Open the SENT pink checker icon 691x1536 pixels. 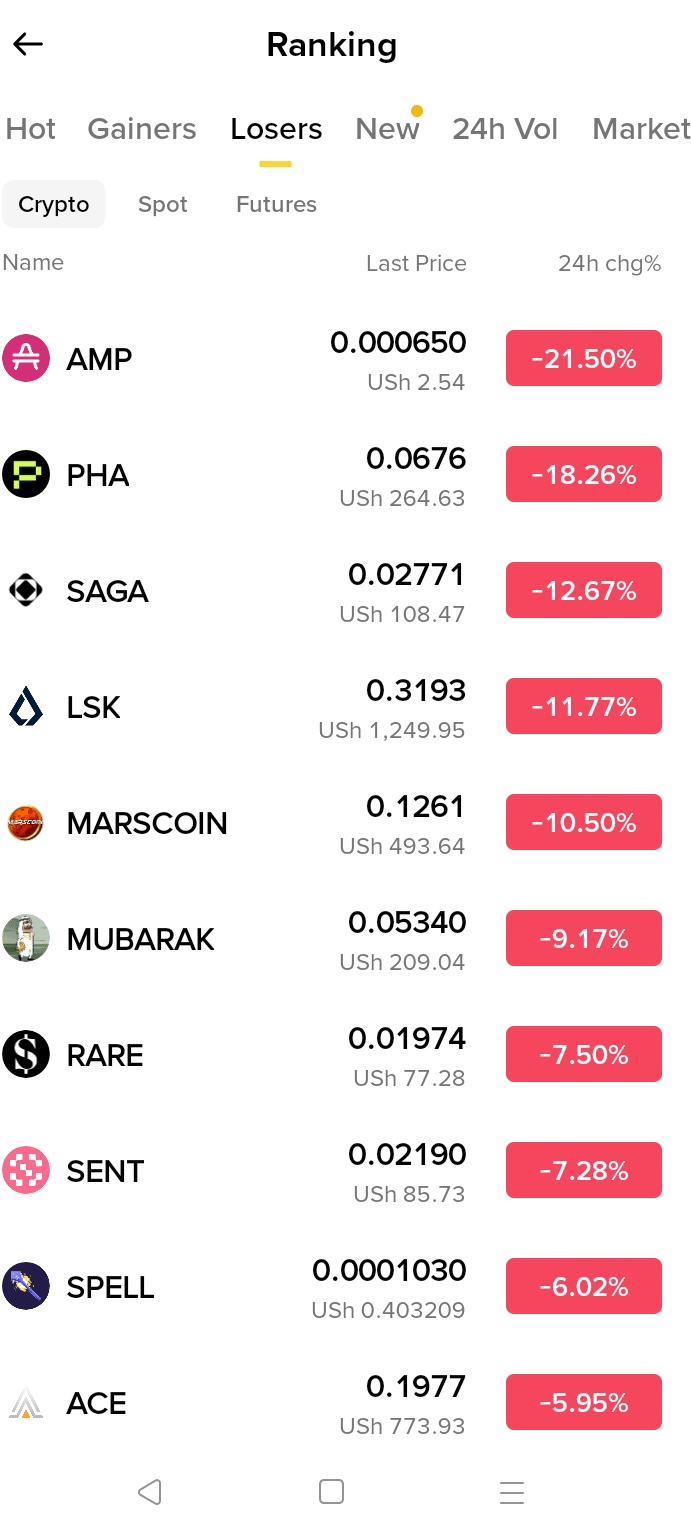(x=26, y=1170)
